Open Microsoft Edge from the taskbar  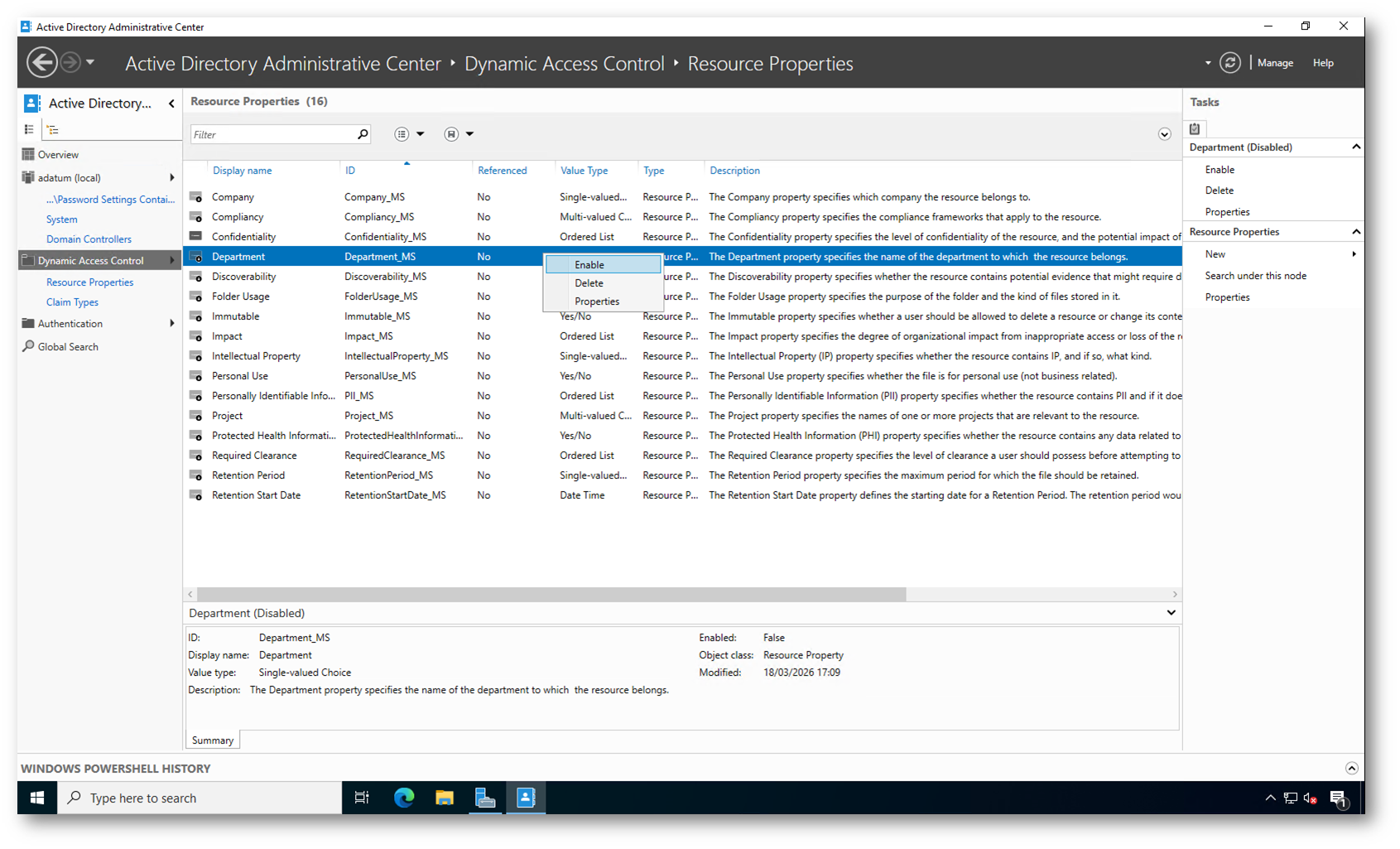point(403,798)
